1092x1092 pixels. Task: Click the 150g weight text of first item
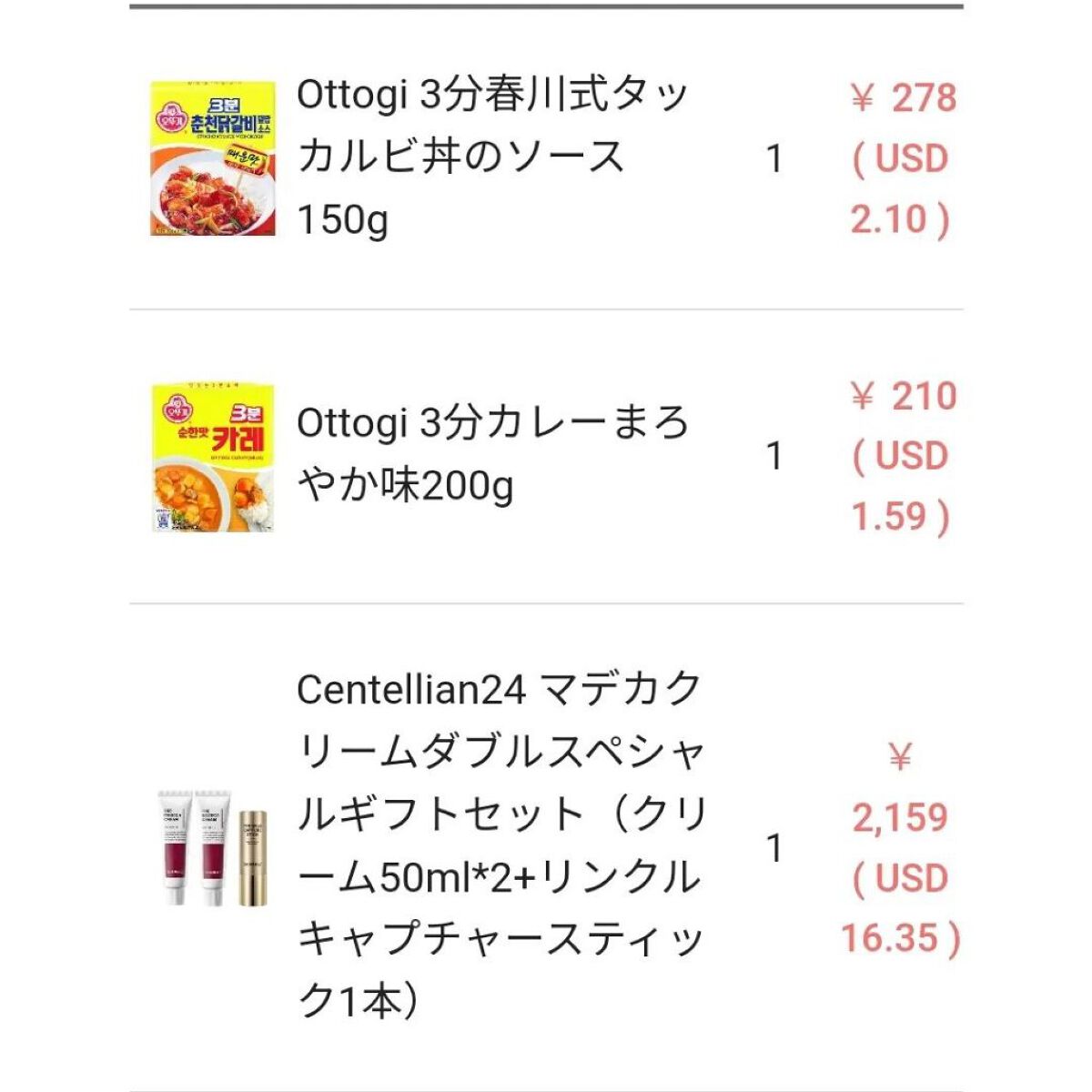tap(343, 220)
